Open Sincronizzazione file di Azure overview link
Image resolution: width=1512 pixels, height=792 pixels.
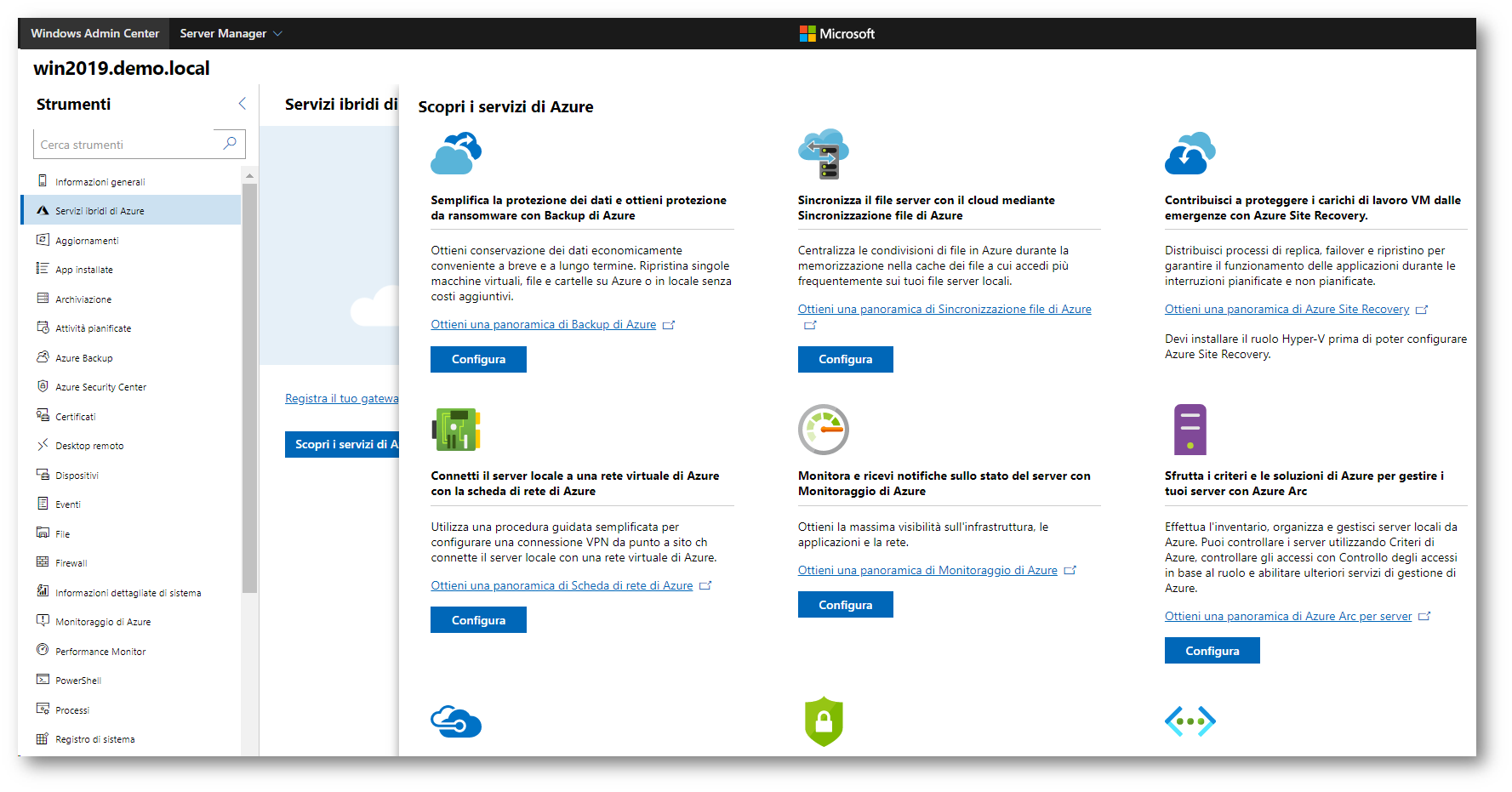click(x=944, y=309)
